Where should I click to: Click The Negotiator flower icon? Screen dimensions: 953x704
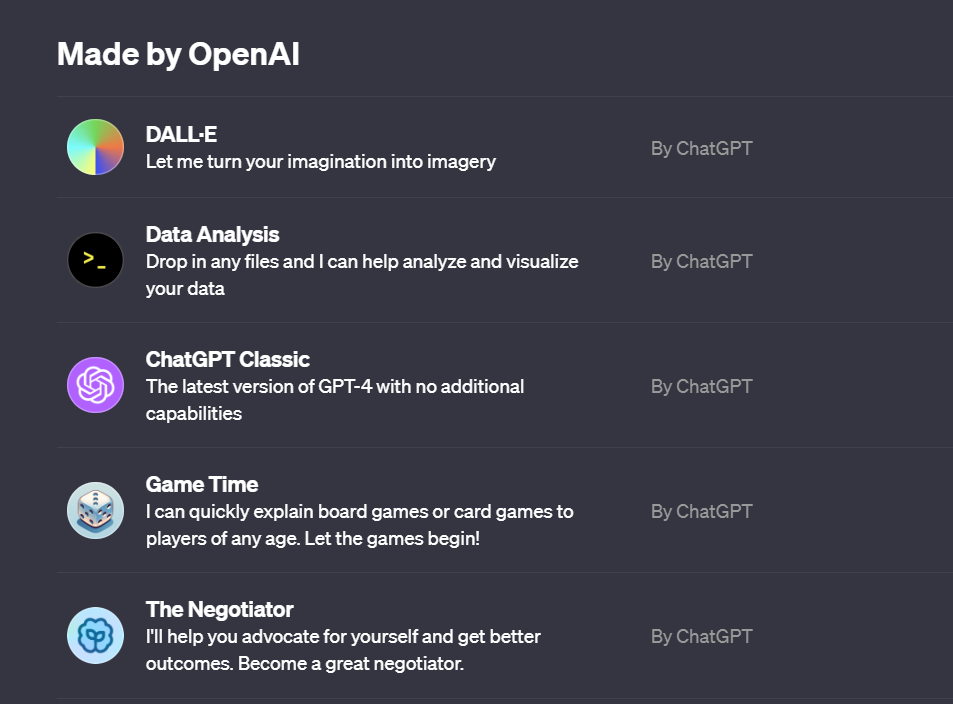pyautogui.click(x=95, y=635)
